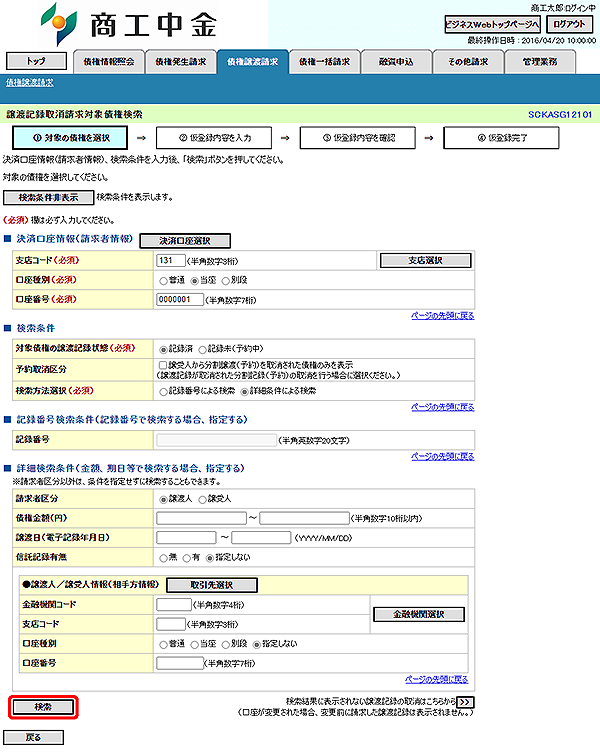Image resolution: width=600 pixels, height=753 pixels.
Task: Select 記録済 transfer record status
Action: point(163,350)
